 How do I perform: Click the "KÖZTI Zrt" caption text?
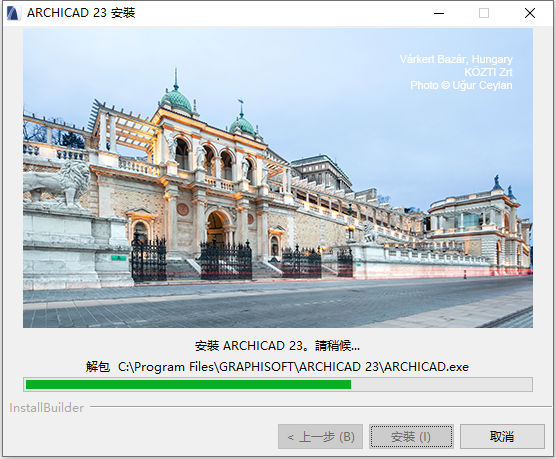click(x=488, y=72)
